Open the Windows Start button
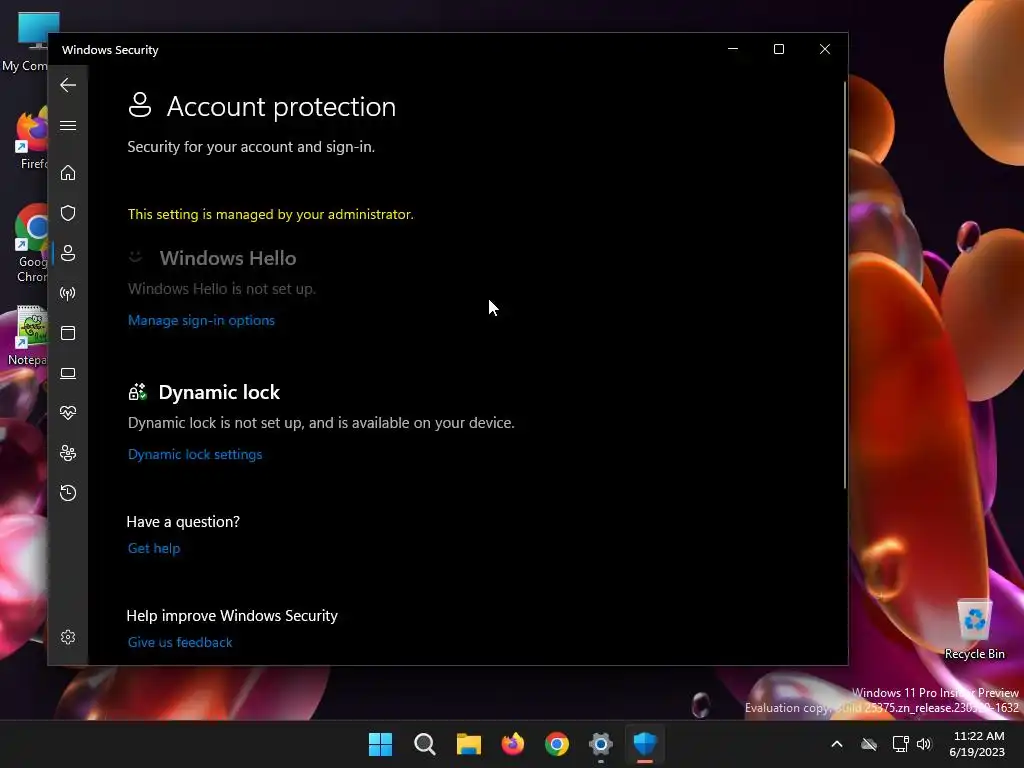Screen dimensions: 1024x768 coord(380,744)
